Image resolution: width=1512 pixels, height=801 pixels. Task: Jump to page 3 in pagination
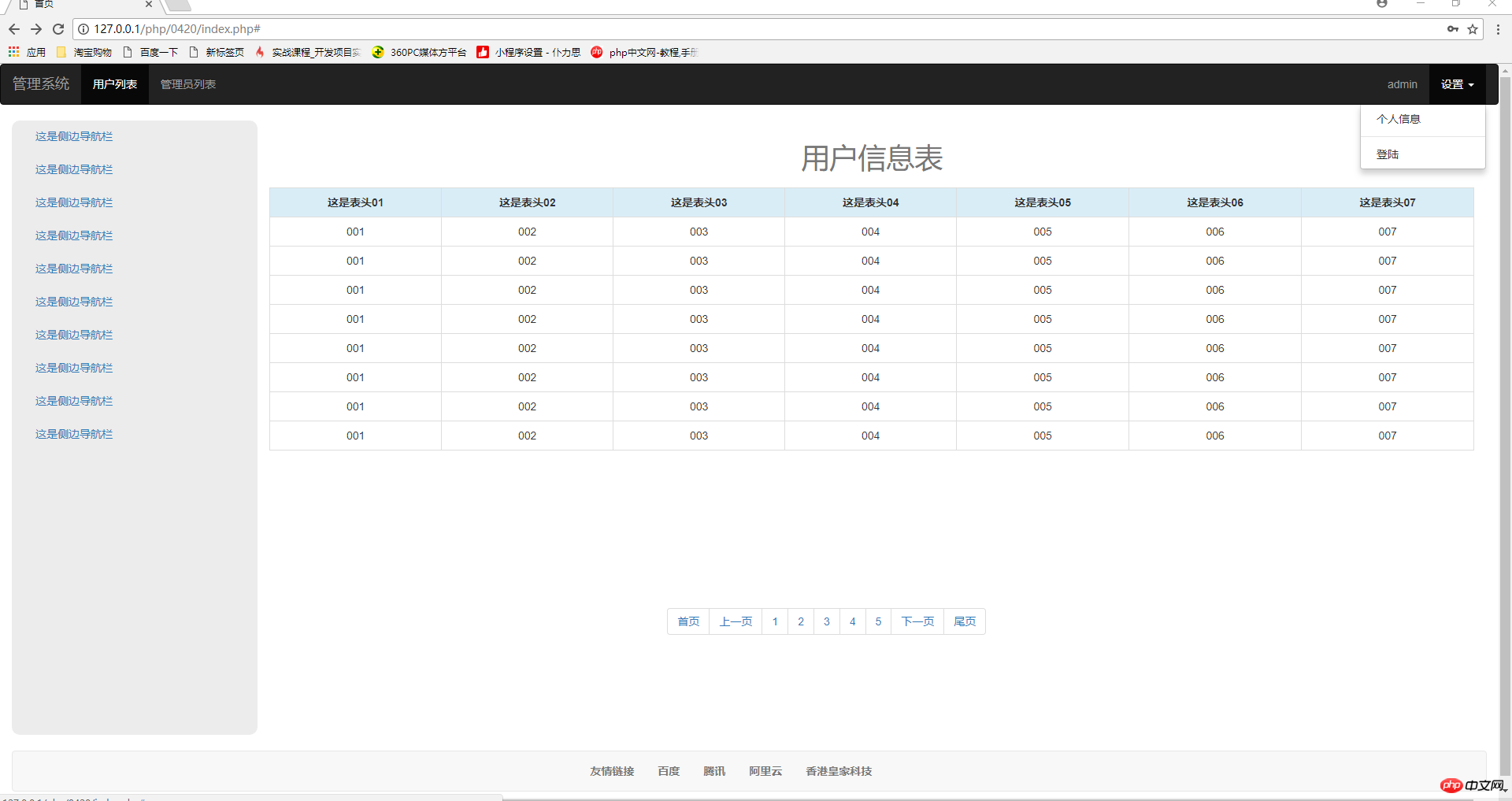(x=827, y=621)
